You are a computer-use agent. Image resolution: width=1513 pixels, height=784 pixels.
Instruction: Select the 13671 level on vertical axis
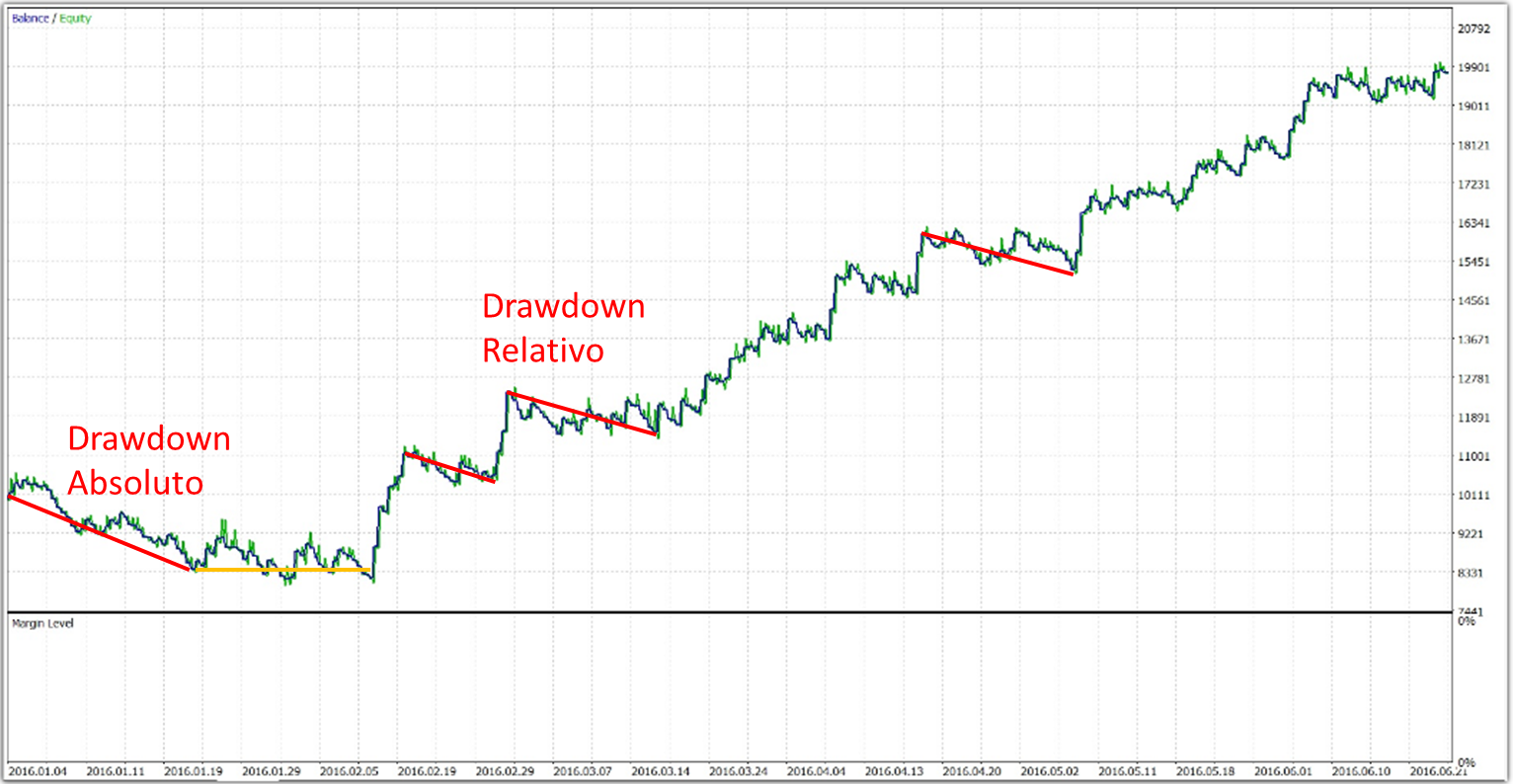click(1473, 340)
